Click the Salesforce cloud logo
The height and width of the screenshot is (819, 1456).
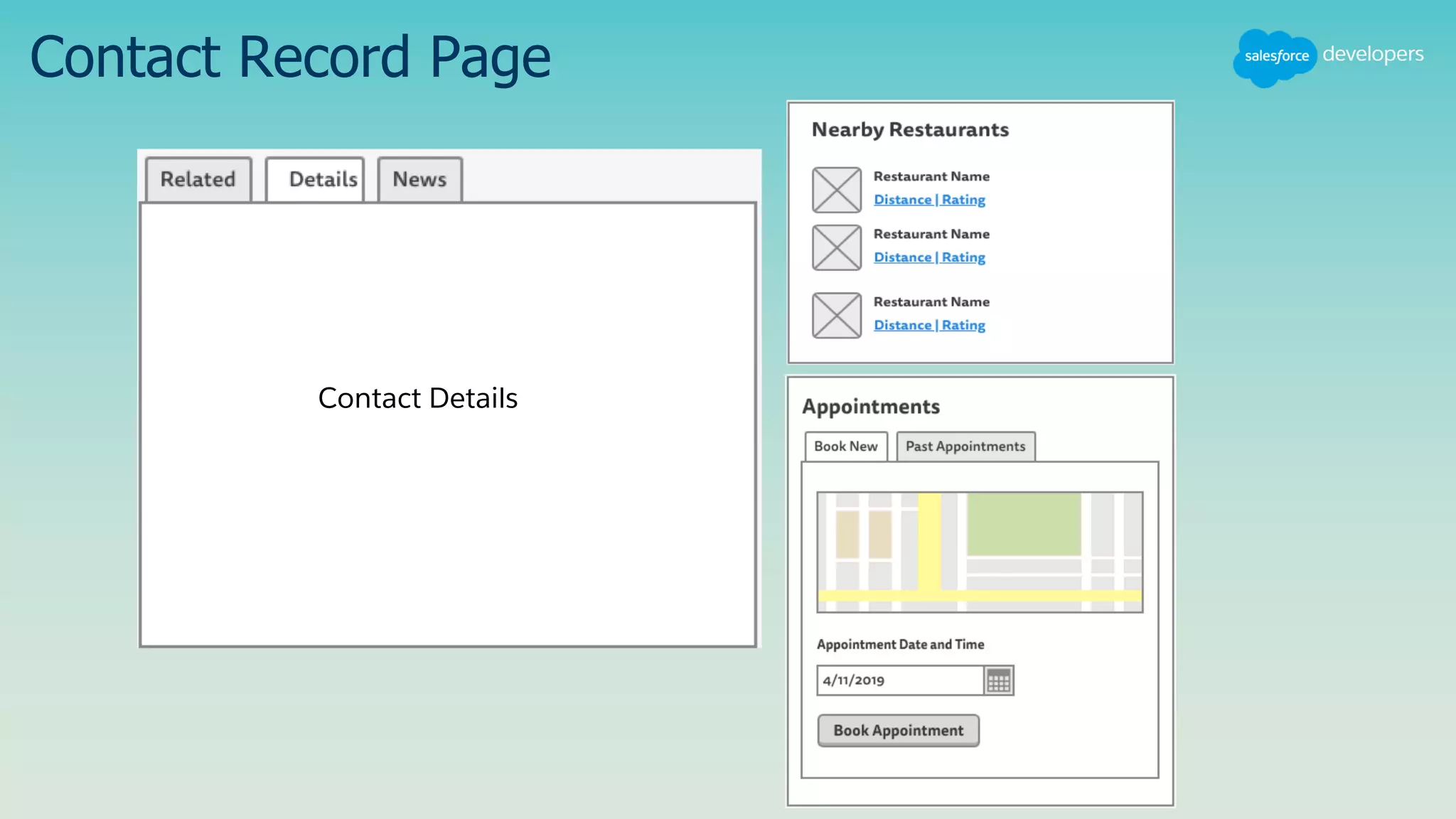1275,57
